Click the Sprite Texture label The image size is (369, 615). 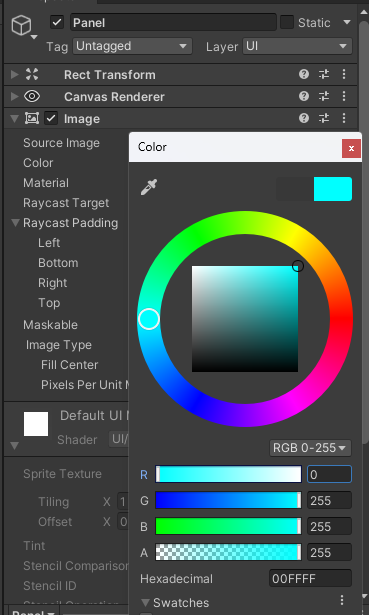click(62, 474)
